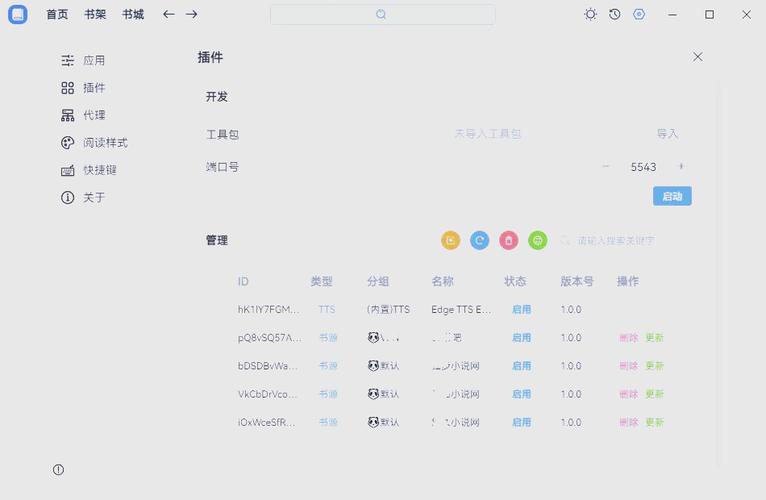Decrease port number with minus

coord(606,166)
